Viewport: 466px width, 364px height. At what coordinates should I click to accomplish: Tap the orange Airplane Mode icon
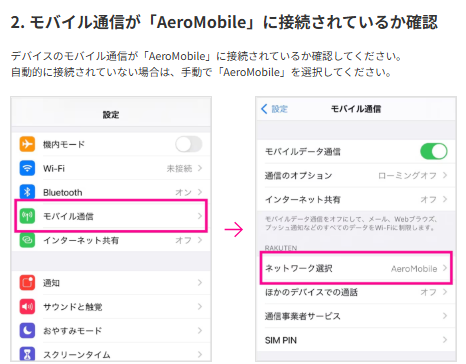click(27, 144)
